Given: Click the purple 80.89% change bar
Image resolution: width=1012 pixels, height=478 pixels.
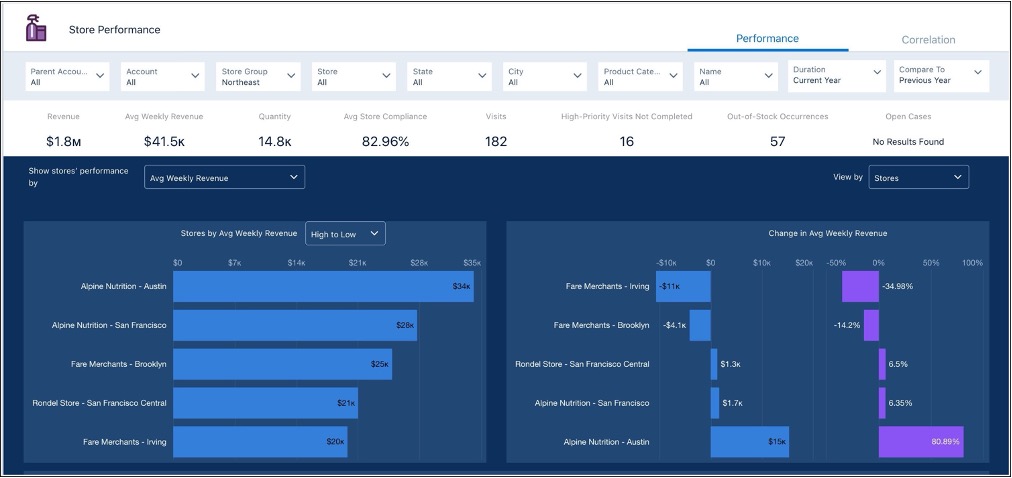Looking at the screenshot, I should tap(920, 442).
